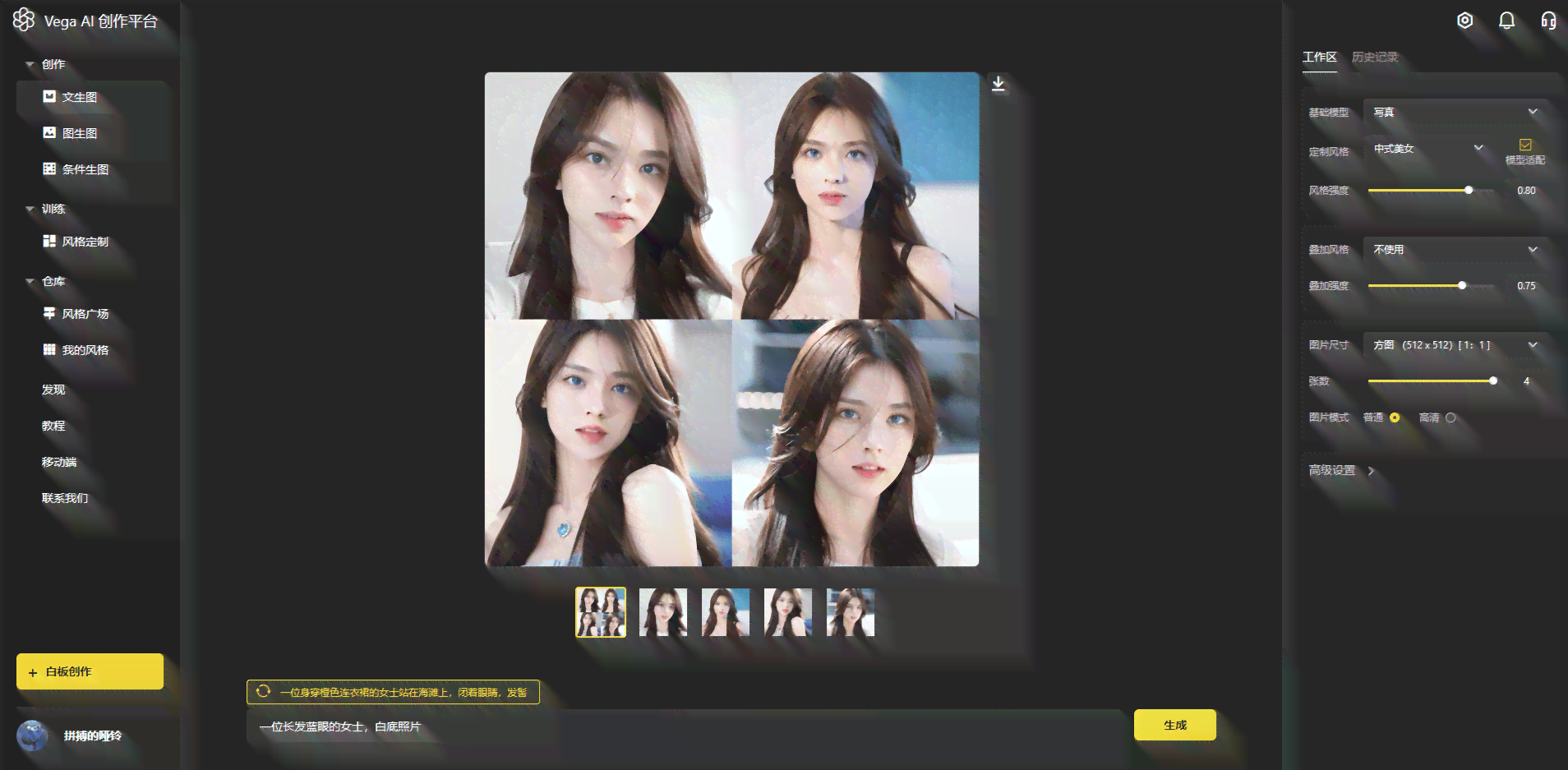The image size is (1568, 770).
Task: Adjust the 张数 slider
Action: (1431, 380)
